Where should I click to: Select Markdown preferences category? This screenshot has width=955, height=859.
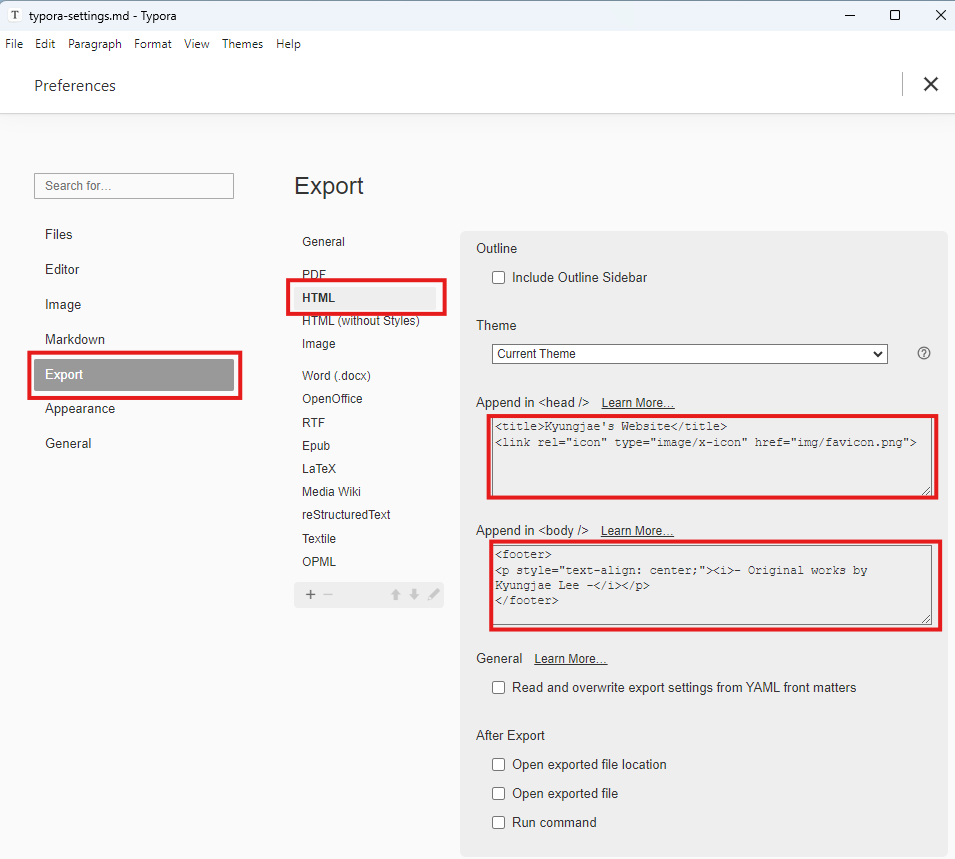click(75, 339)
